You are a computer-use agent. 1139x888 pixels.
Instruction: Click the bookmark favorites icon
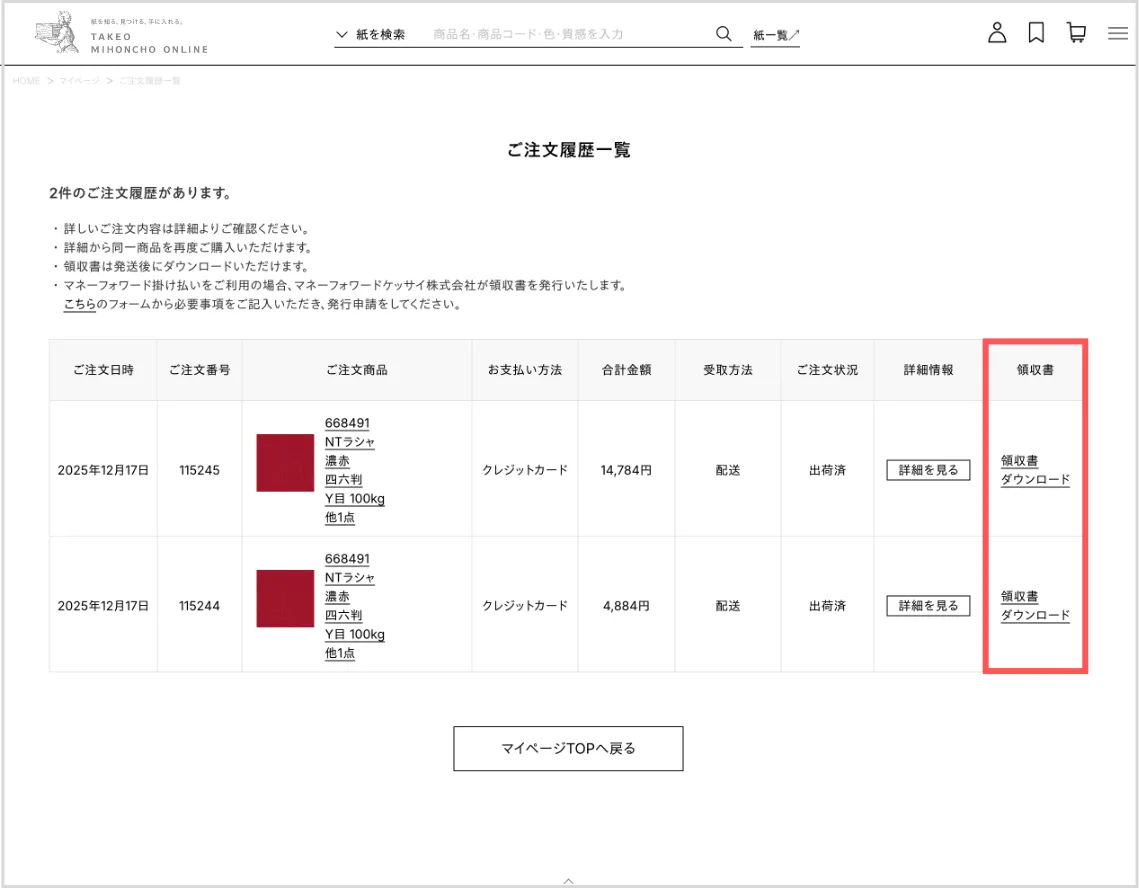coord(1036,33)
